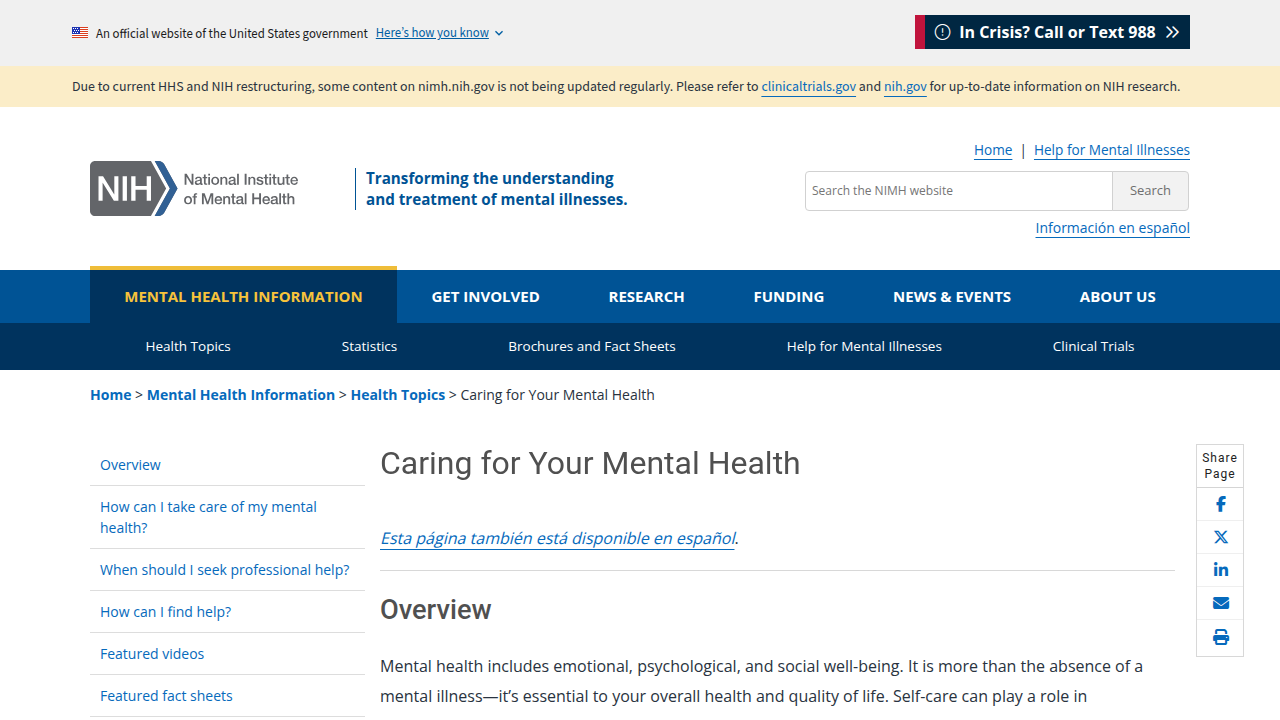Select Clinical Trials in the subnavigation
The height and width of the screenshot is (720, 1280).
coord(1093,346)
